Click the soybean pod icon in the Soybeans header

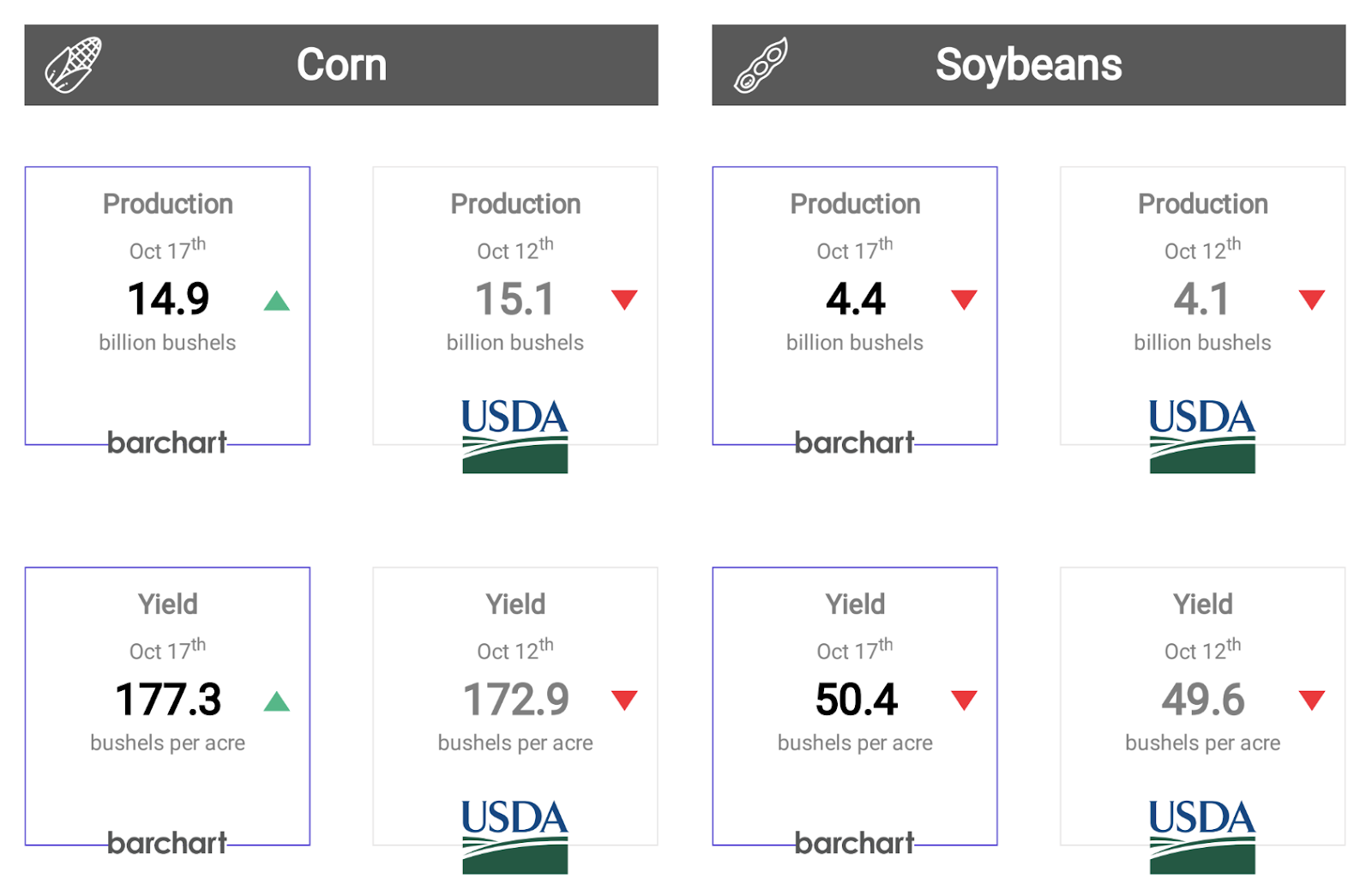pos(761,65)
